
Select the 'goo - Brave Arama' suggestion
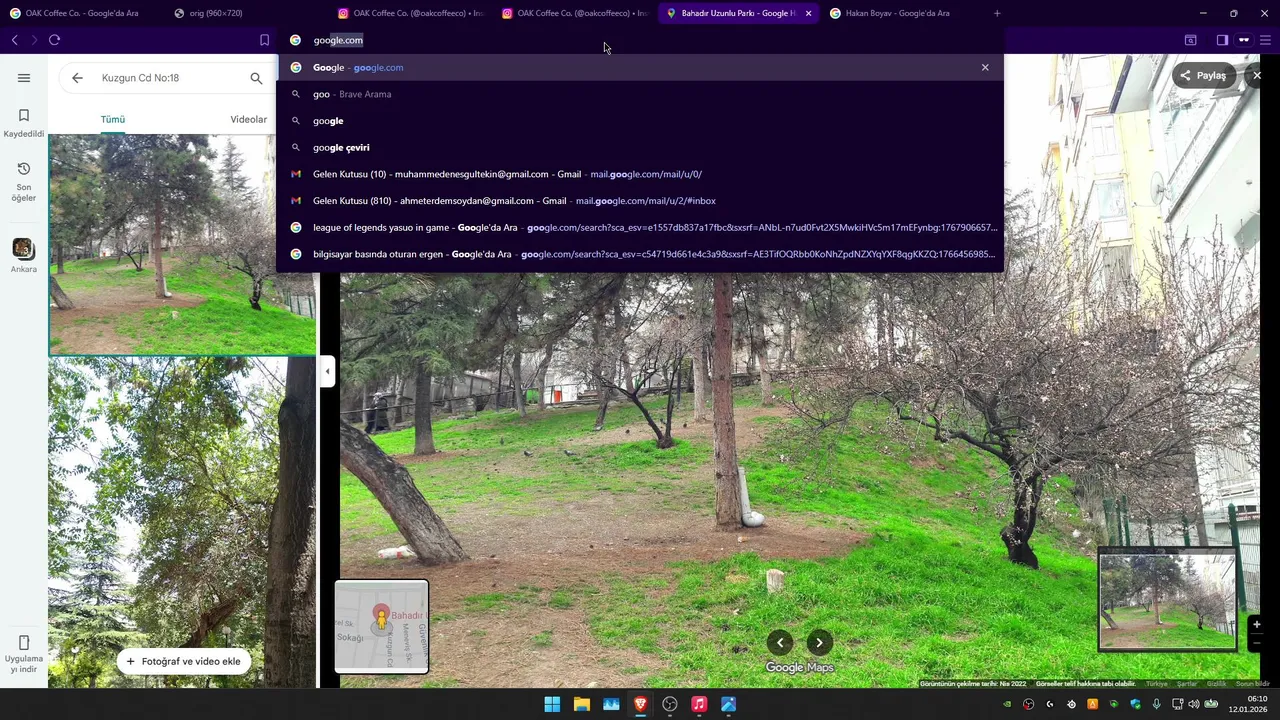[x=640, y=94]
